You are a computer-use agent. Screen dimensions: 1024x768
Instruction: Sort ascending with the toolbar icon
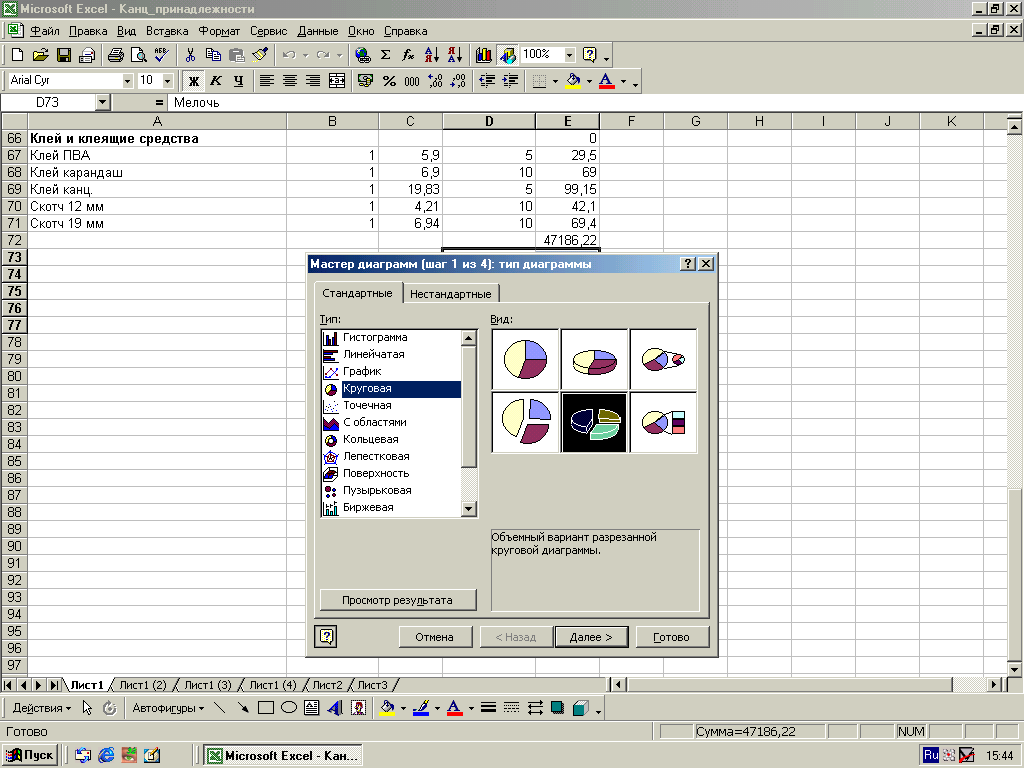click(x=432, y=55)
